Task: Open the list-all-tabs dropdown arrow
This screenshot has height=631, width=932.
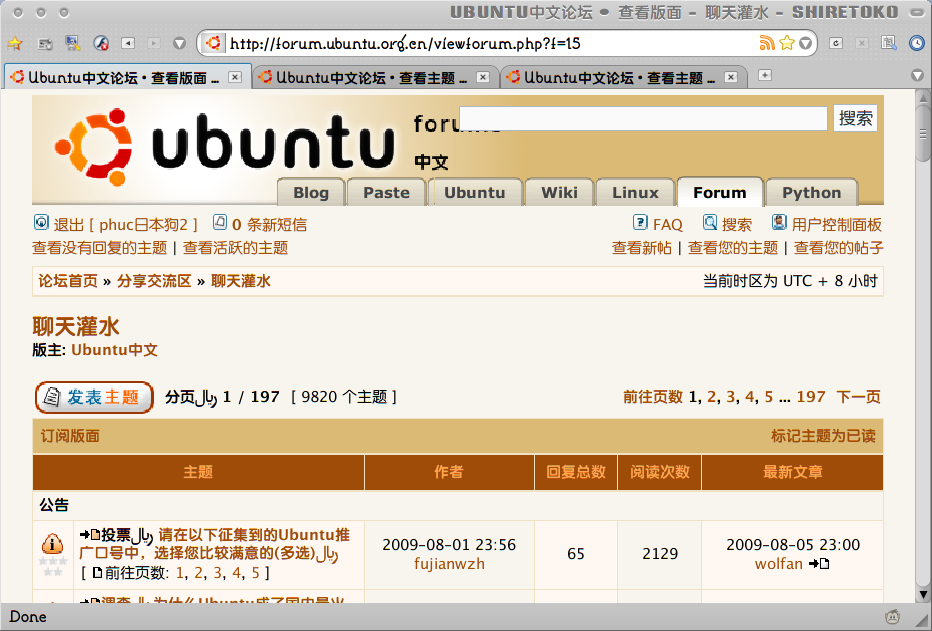Action: tap(917, 75)
